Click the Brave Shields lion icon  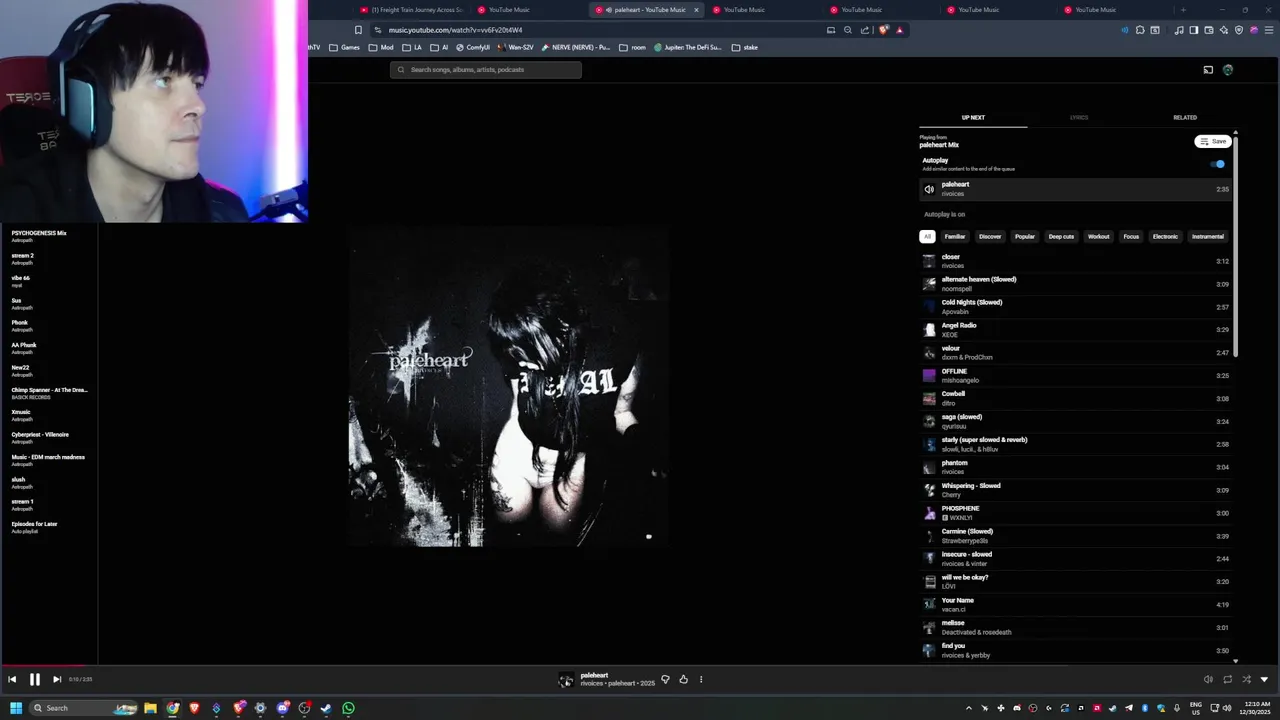pyautogui.click(x=884, y=30)
